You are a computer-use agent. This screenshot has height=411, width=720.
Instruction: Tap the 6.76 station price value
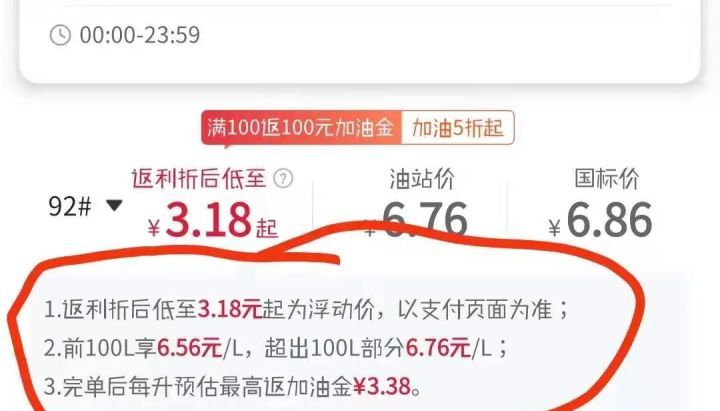click(424, 220)
